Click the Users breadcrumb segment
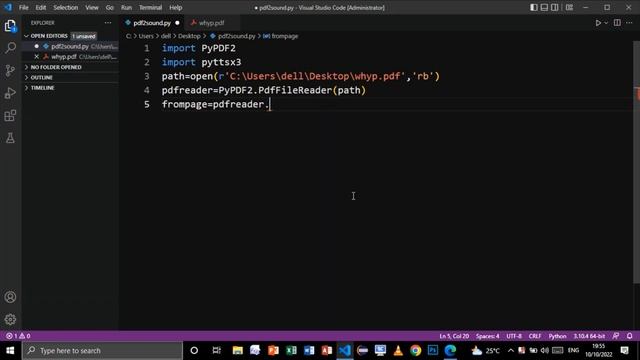Image resolution: width=640 pixels, height=360 pixels. [x=146, y=36]
